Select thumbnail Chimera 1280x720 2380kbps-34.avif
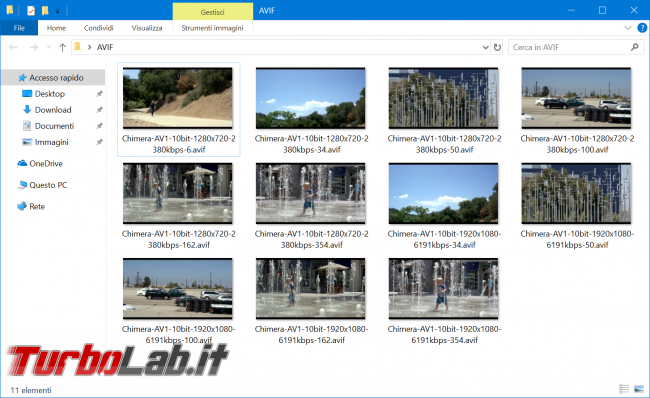650x398 pixels. [311, 110]
